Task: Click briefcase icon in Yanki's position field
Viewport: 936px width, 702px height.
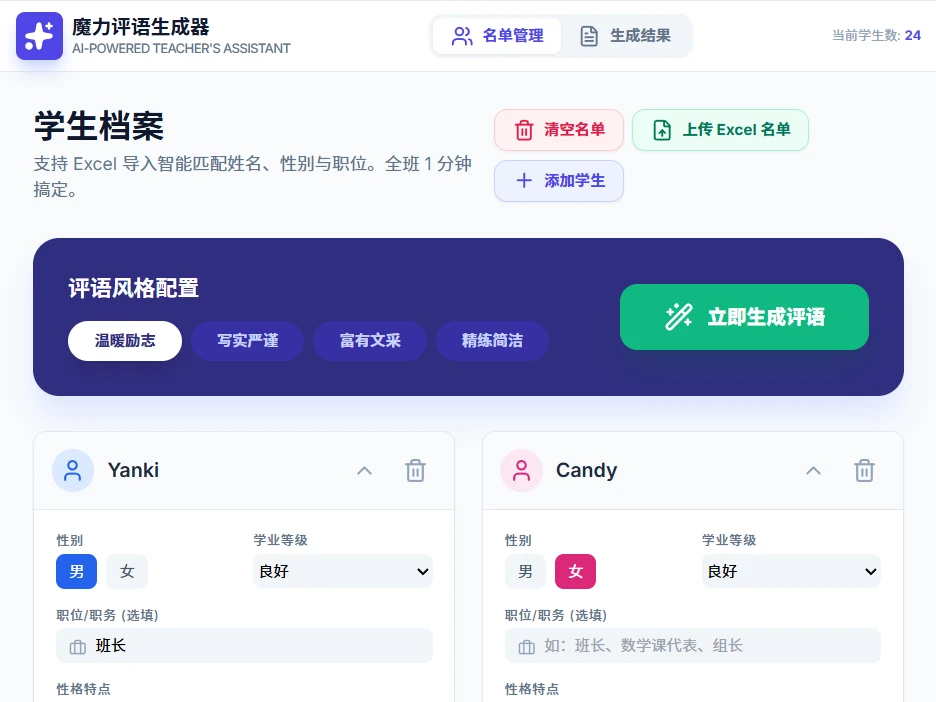Action: pyautogui.click(x=77, y=647)
